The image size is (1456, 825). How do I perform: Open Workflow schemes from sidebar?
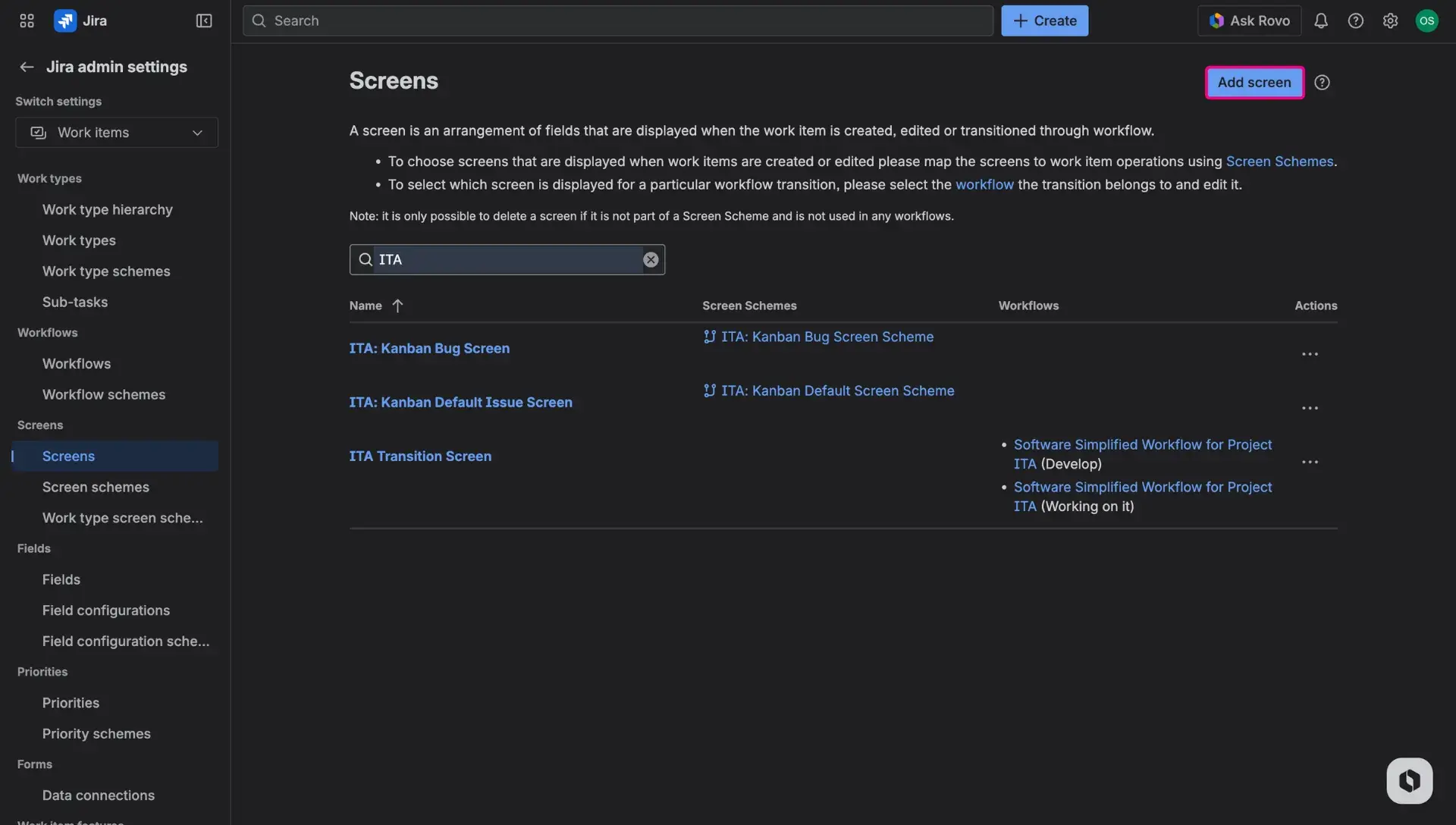point(104,394)
